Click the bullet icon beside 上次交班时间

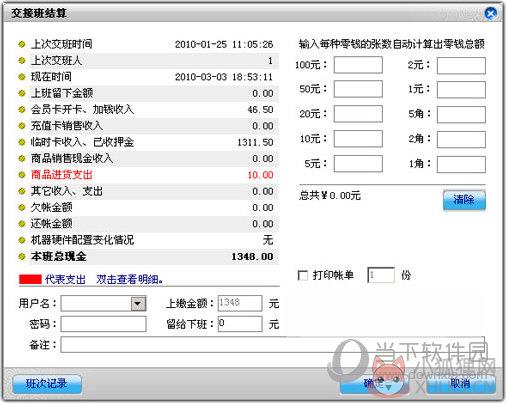[22, 44]
